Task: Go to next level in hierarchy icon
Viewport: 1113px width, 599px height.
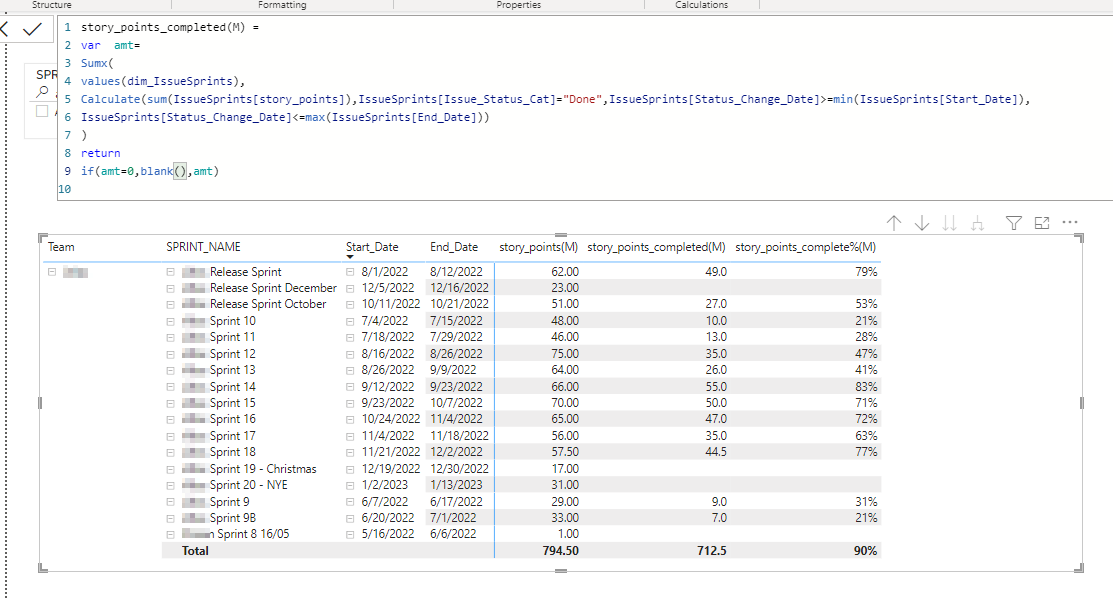Action: click(x=949, y=224)
